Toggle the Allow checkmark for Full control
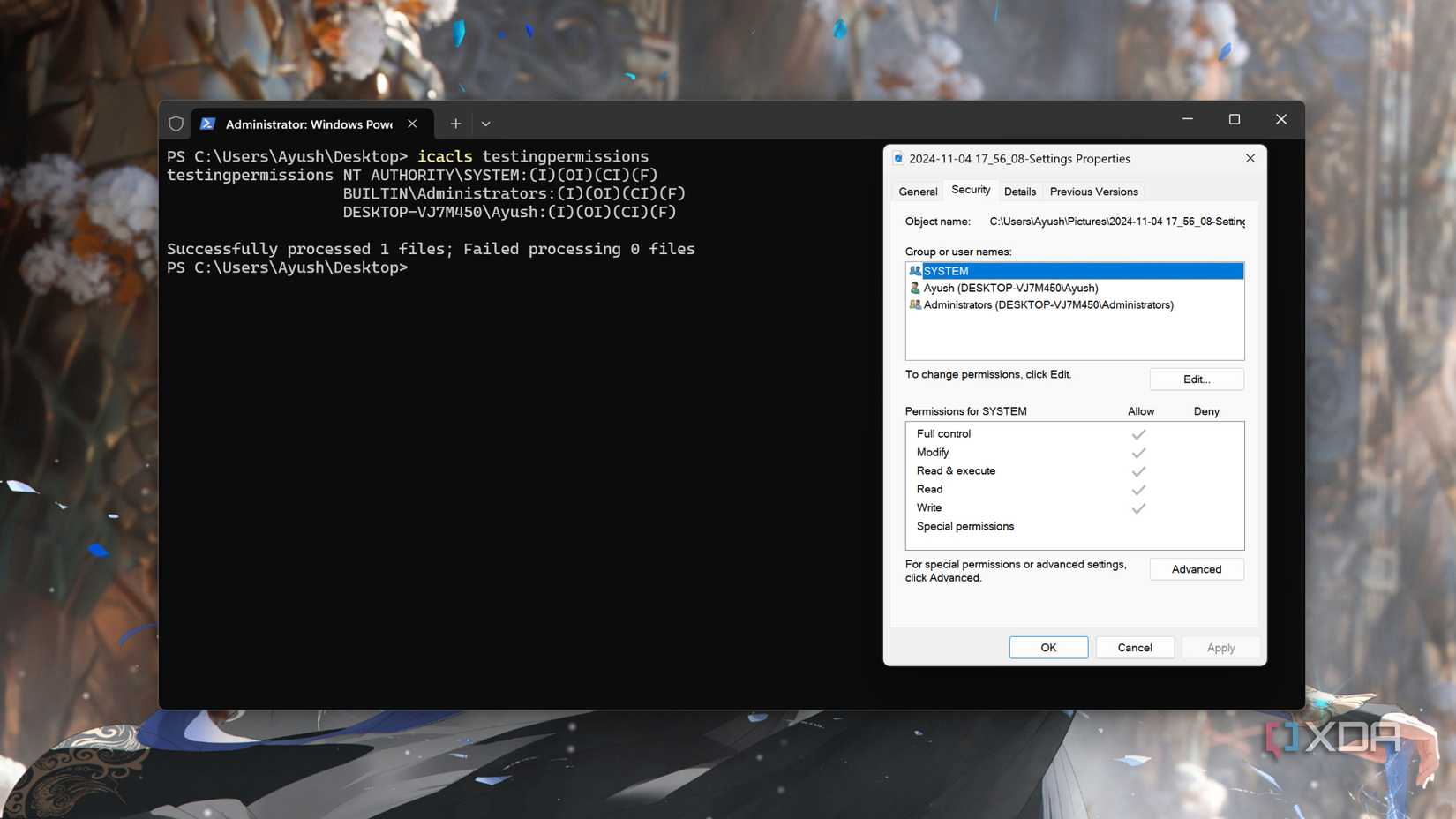This screenshot has height=819, width=1456. (1138, 433)
